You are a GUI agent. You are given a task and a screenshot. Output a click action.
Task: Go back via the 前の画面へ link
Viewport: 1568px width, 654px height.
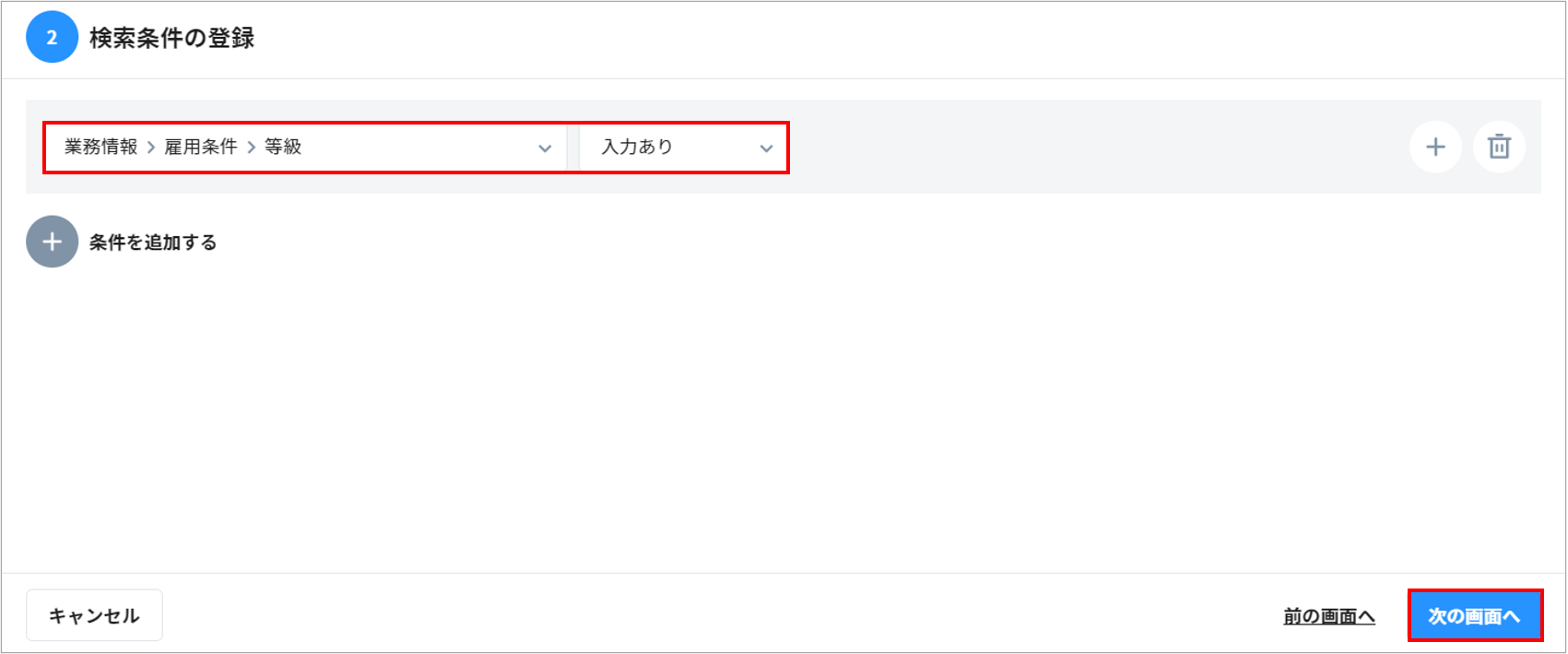coord(1328,616)
